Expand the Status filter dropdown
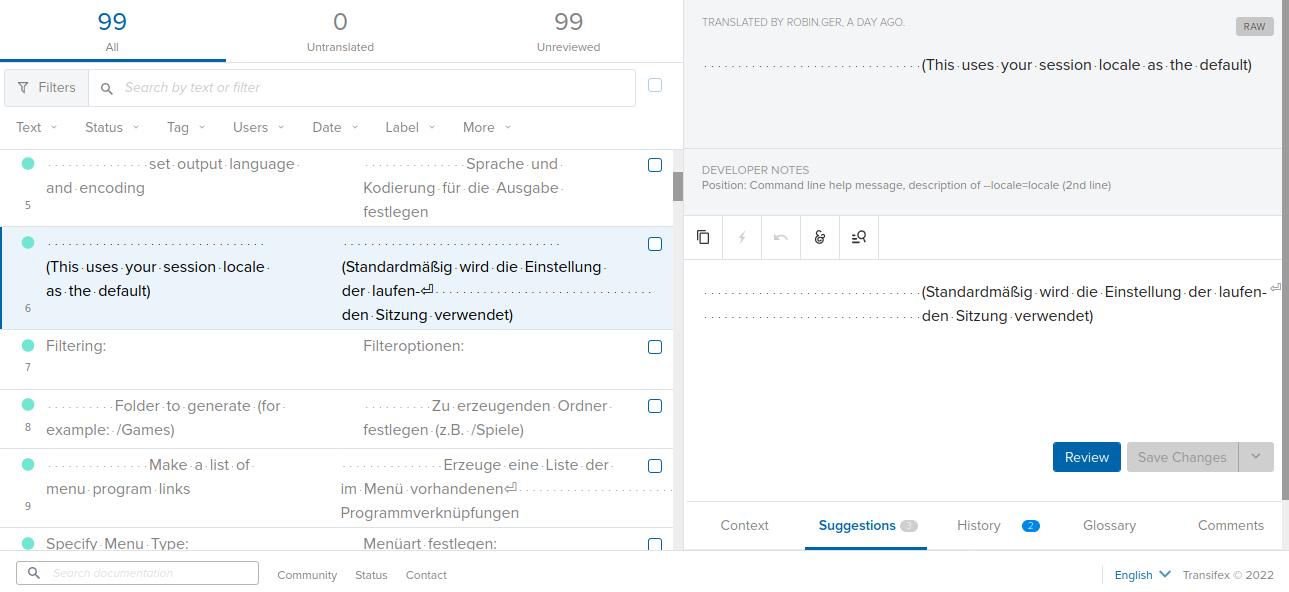Screen dimensions: 1289x592 [112, 127]
